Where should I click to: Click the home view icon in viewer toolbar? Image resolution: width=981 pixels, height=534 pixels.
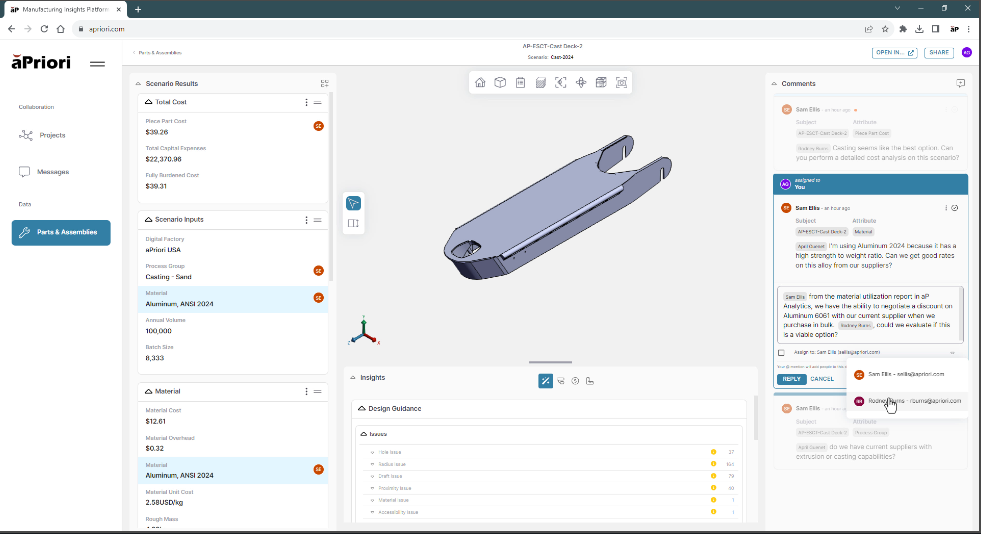coord(481,83)
